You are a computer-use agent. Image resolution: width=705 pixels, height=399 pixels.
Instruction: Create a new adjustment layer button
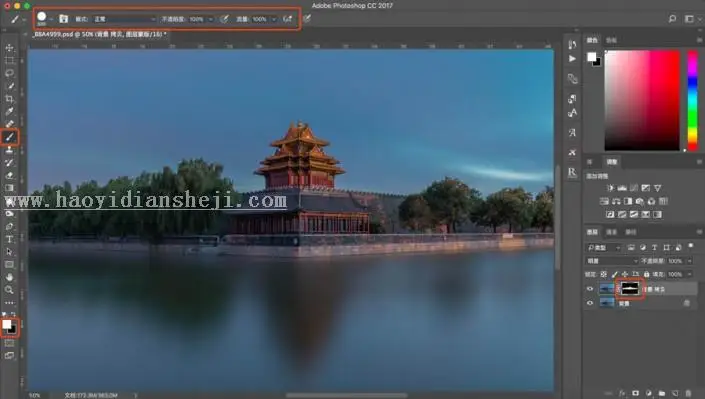coord(649,393)
